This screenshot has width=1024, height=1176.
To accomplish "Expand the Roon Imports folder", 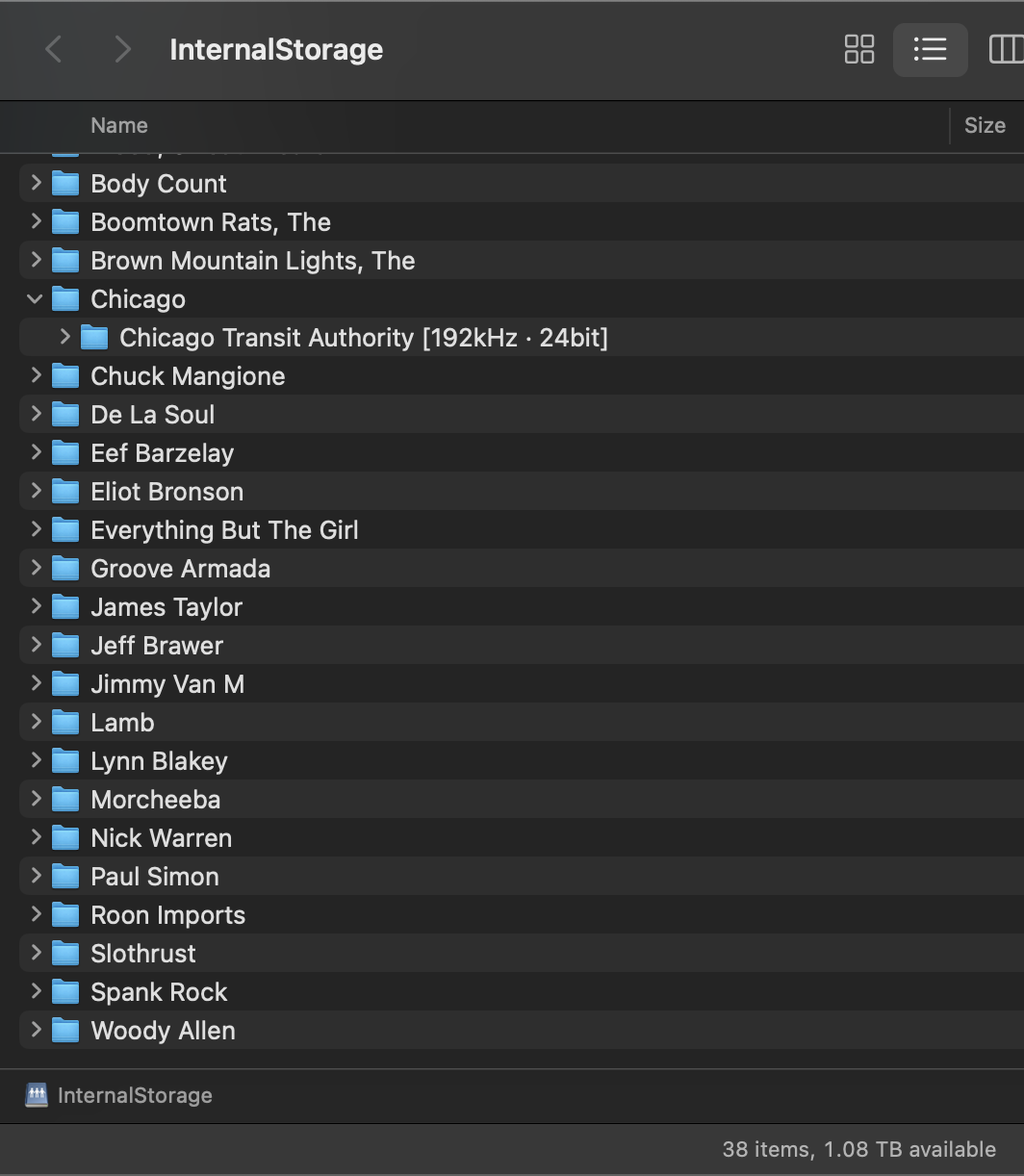I will click(36, 915).
